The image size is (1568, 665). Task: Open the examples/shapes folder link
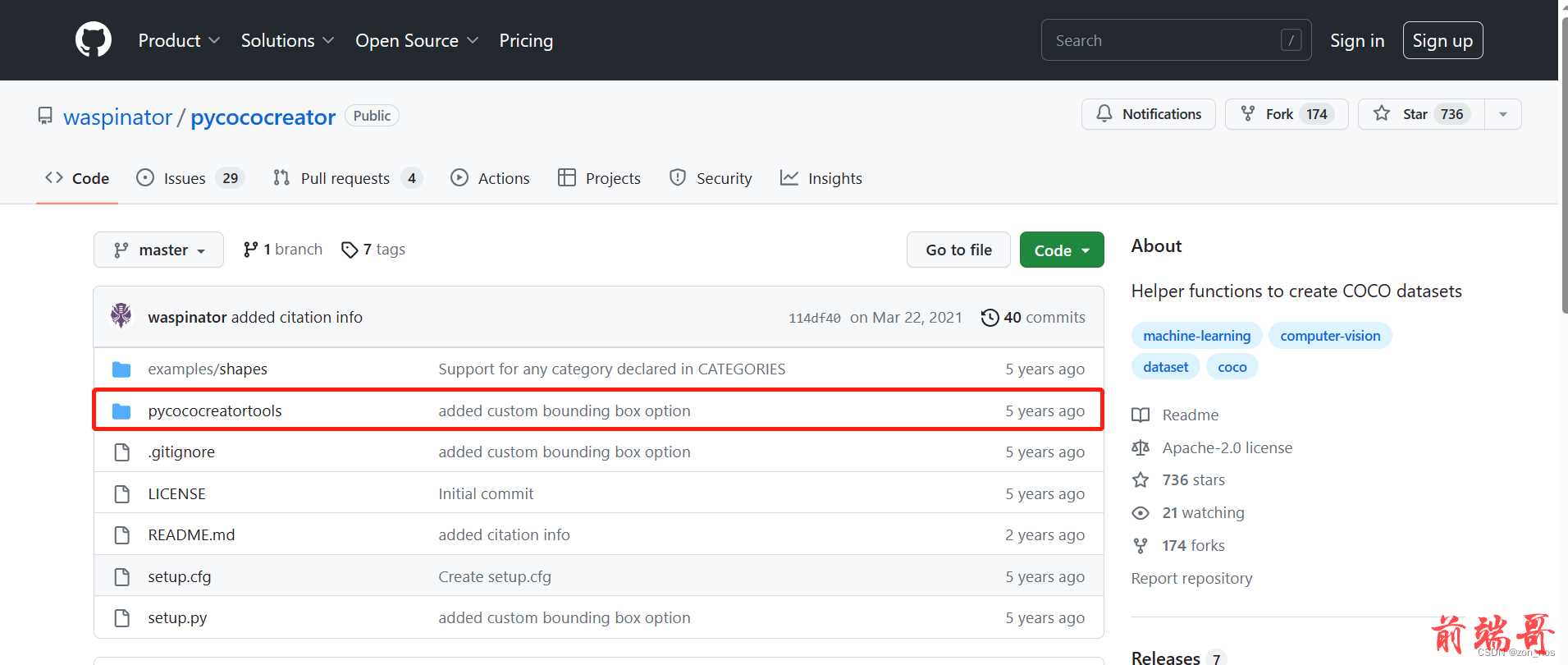click(x=208, y=369)
